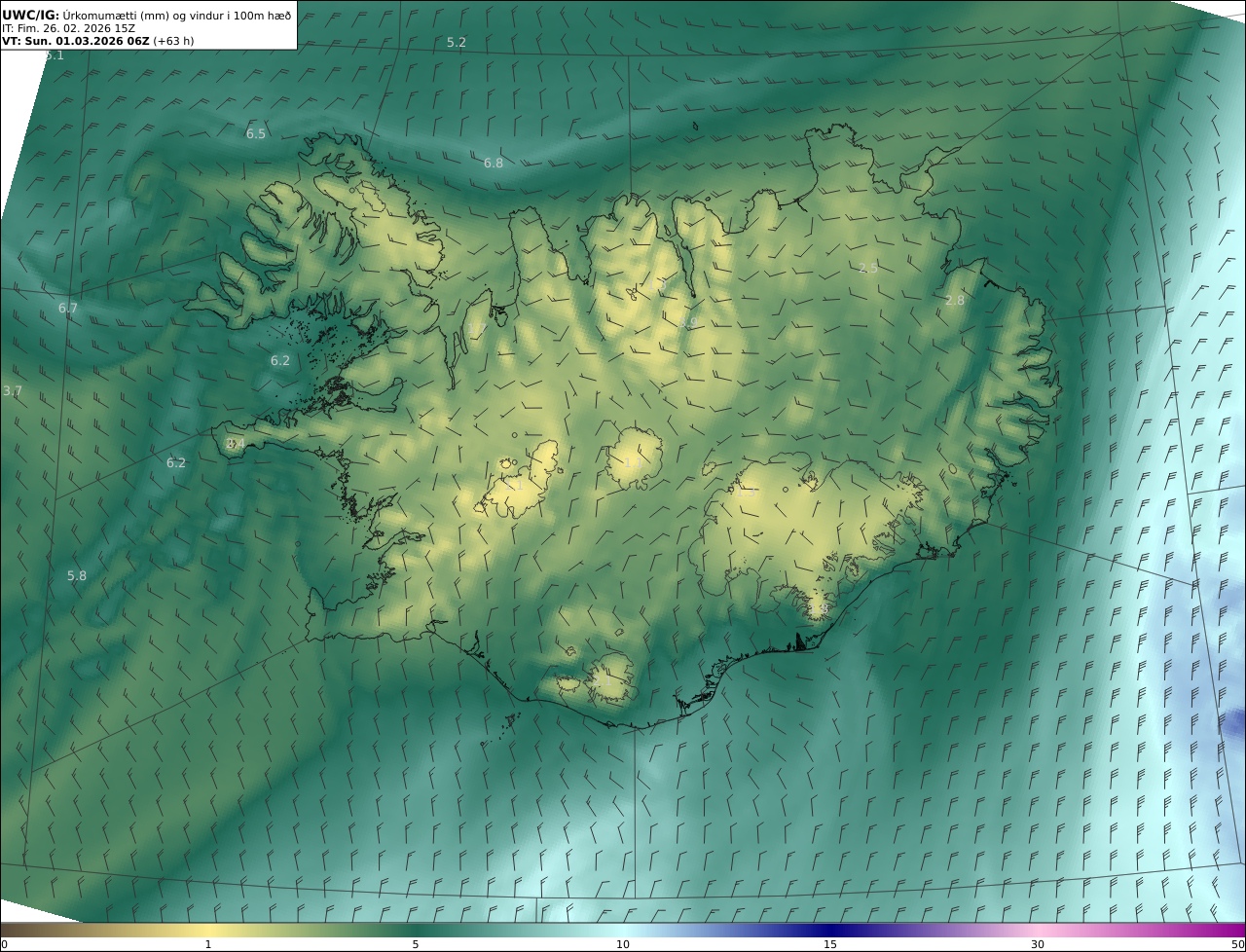Click the 6.5 value label
Screen dimensions: 1246x952
[255, 133]
